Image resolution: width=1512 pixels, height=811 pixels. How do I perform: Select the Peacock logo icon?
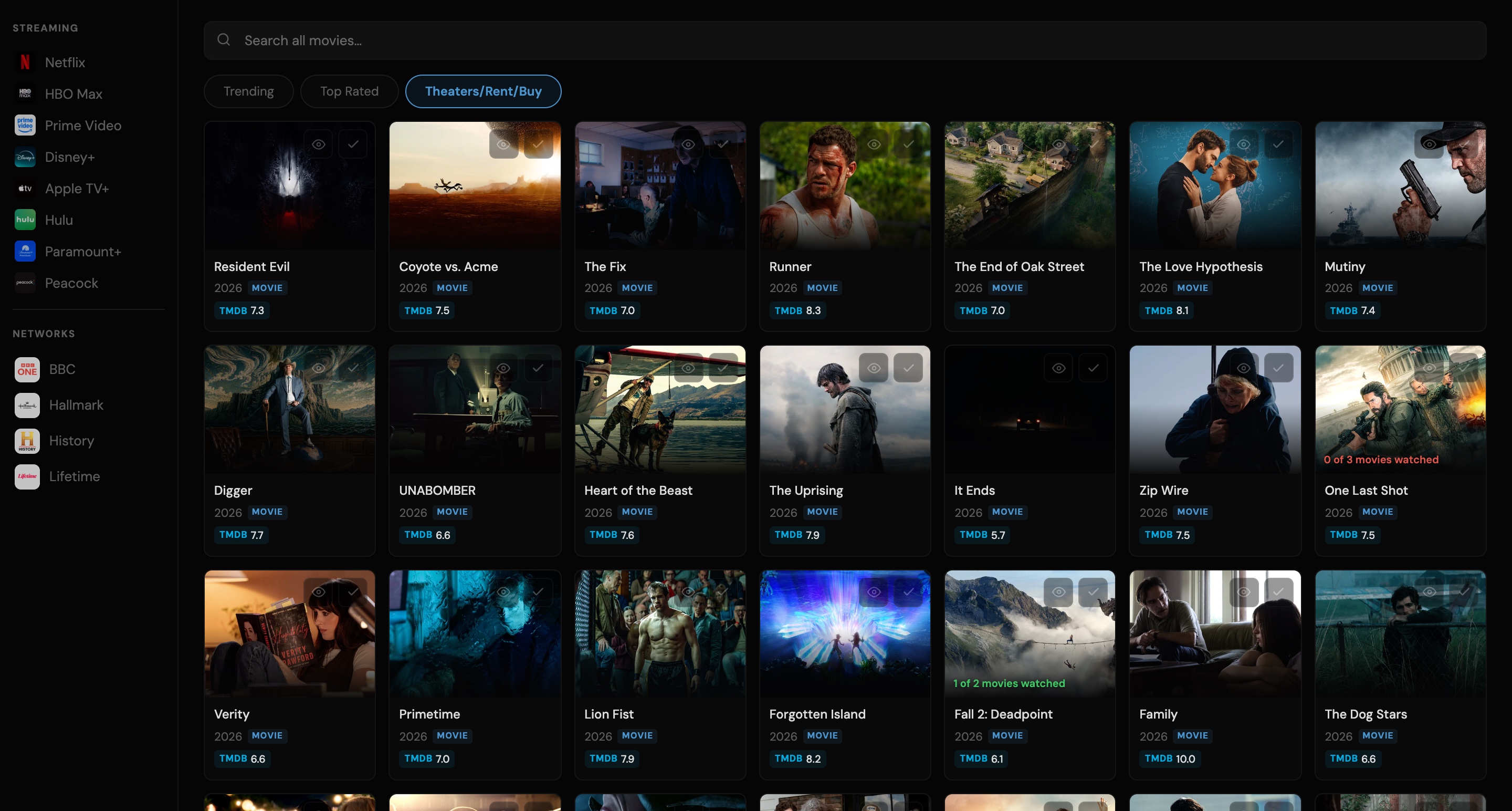point(25,283)
